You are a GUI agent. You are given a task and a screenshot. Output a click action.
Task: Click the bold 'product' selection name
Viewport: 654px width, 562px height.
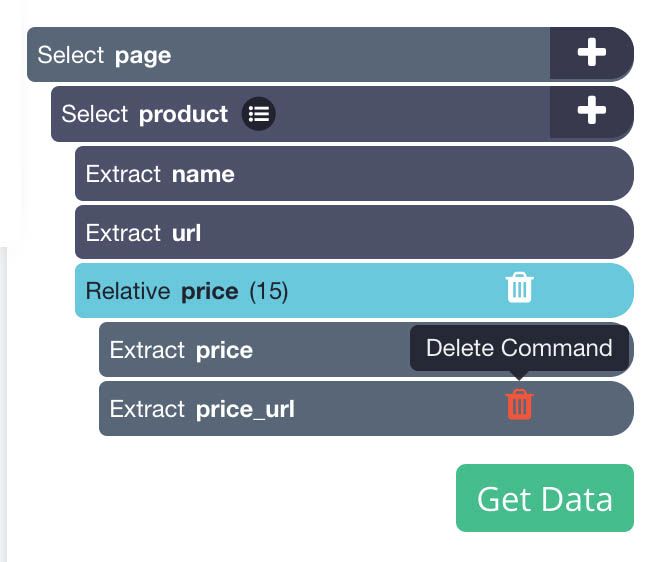184,115
